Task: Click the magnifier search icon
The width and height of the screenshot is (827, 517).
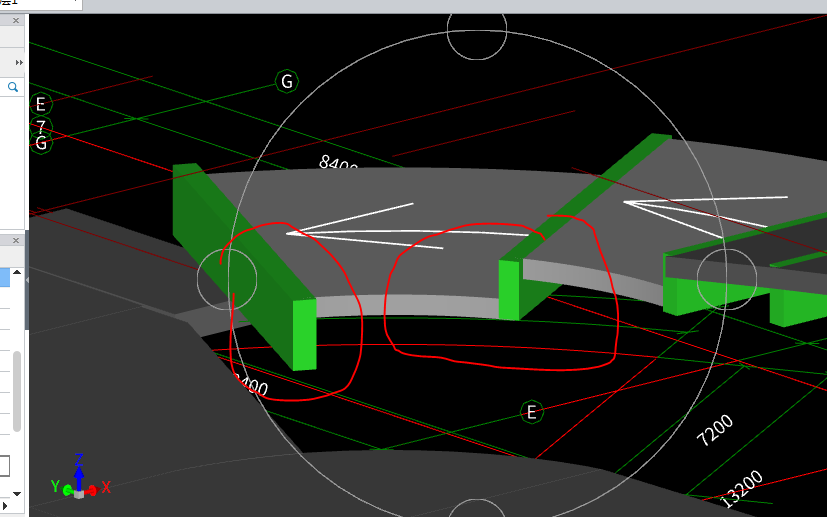Action: pyautogui.click(x=13, y=87)
